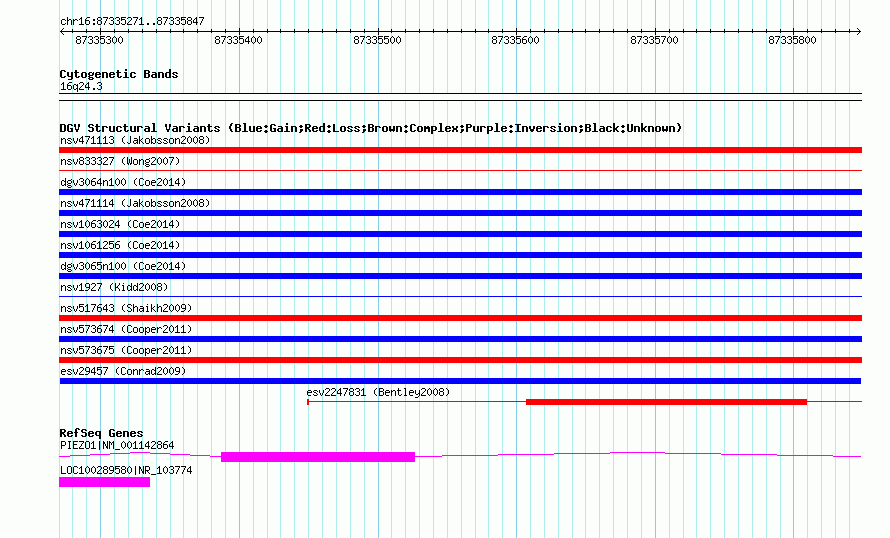Image resolution: width=890 pixels, height=538 pixels.
Task: Click the chr16:87335271..87335847 coordinate label
Action: click(x=132, y=22)
